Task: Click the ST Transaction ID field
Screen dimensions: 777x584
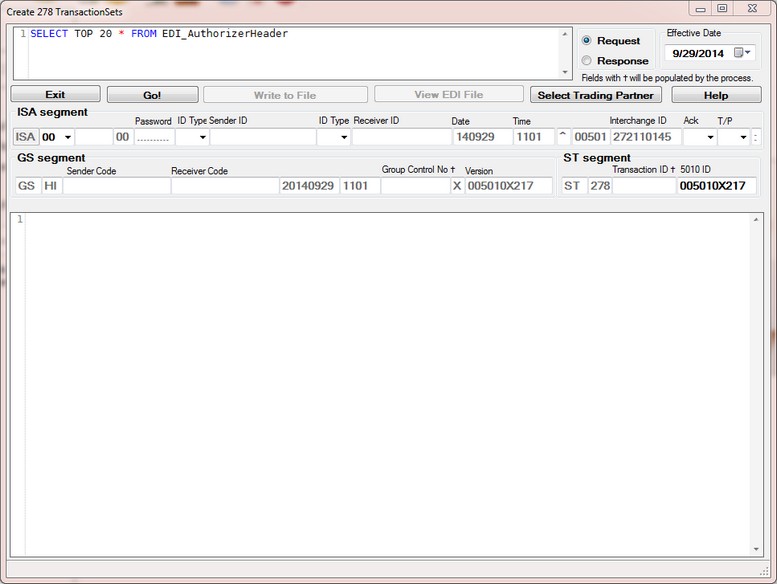Action: click(643, 186)
